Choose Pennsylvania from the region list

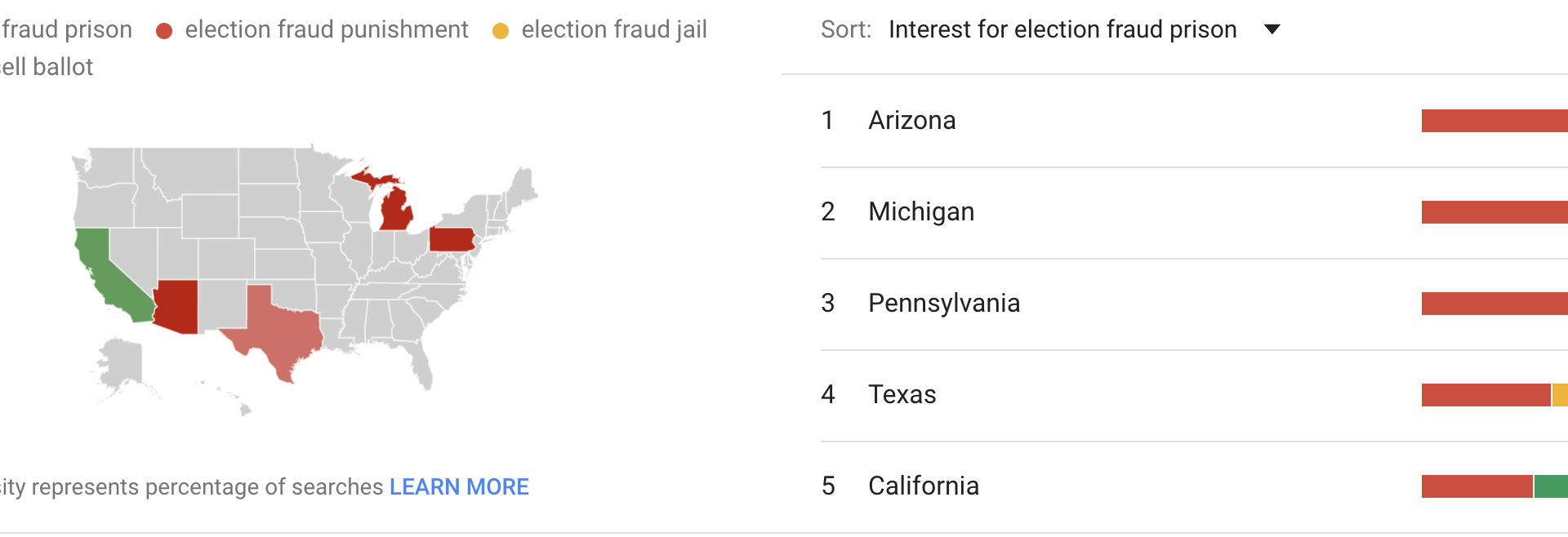click(x=943, y=303)
